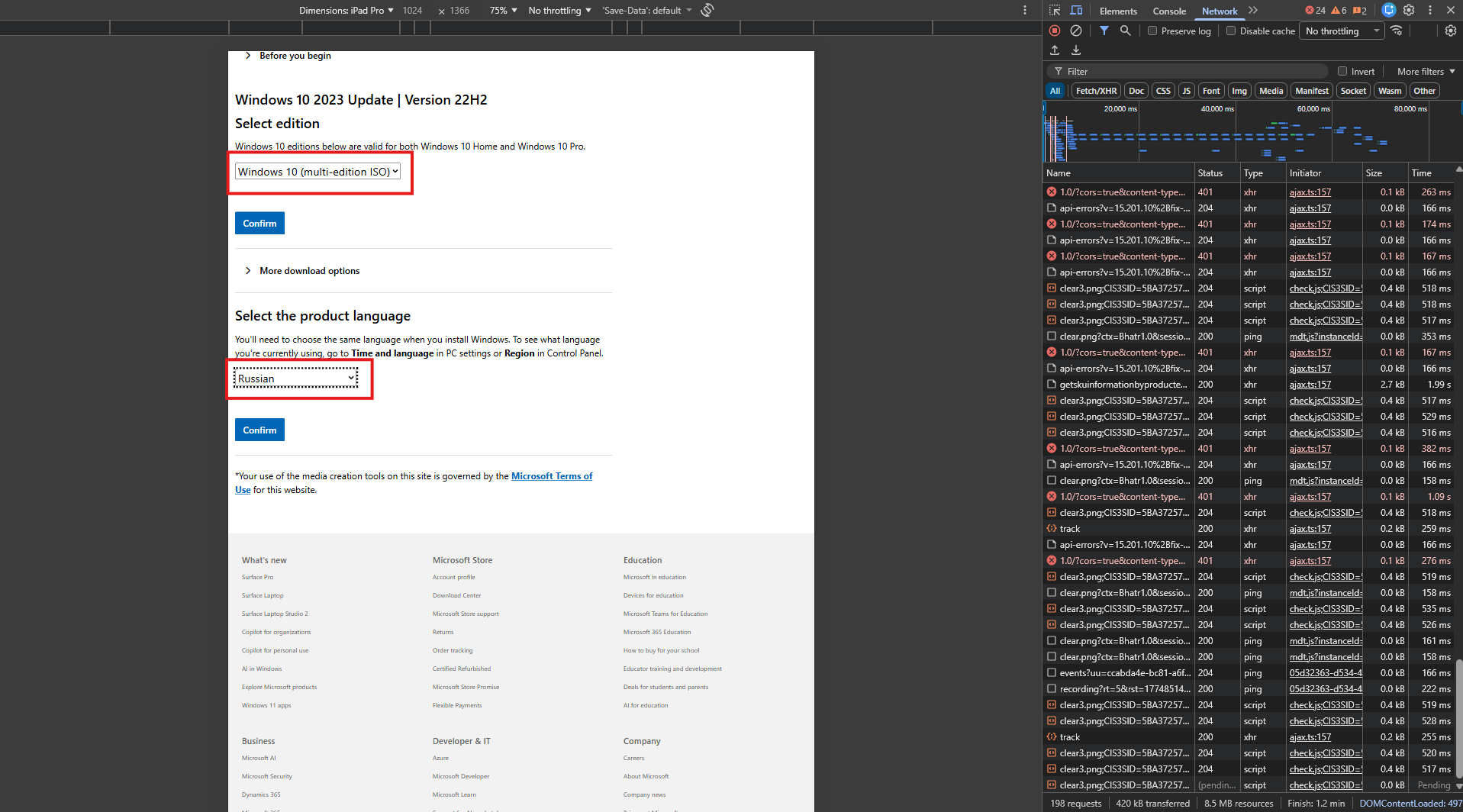Viewport: 1463px width, 812px height.
Task: Import HAR file with upload icon
Action: [1055, 50]
